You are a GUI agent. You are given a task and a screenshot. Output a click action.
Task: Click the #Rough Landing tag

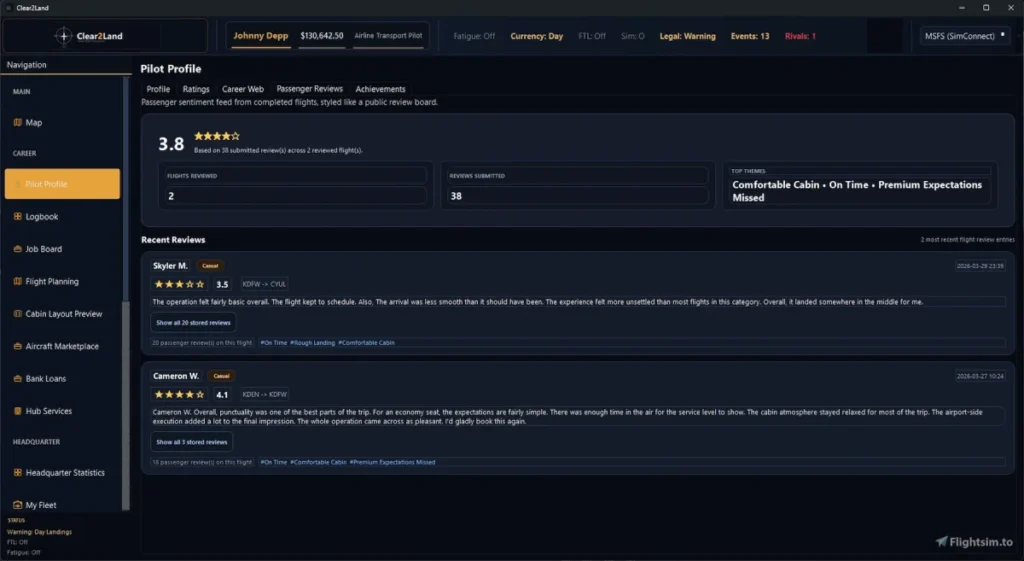point(313,343)
